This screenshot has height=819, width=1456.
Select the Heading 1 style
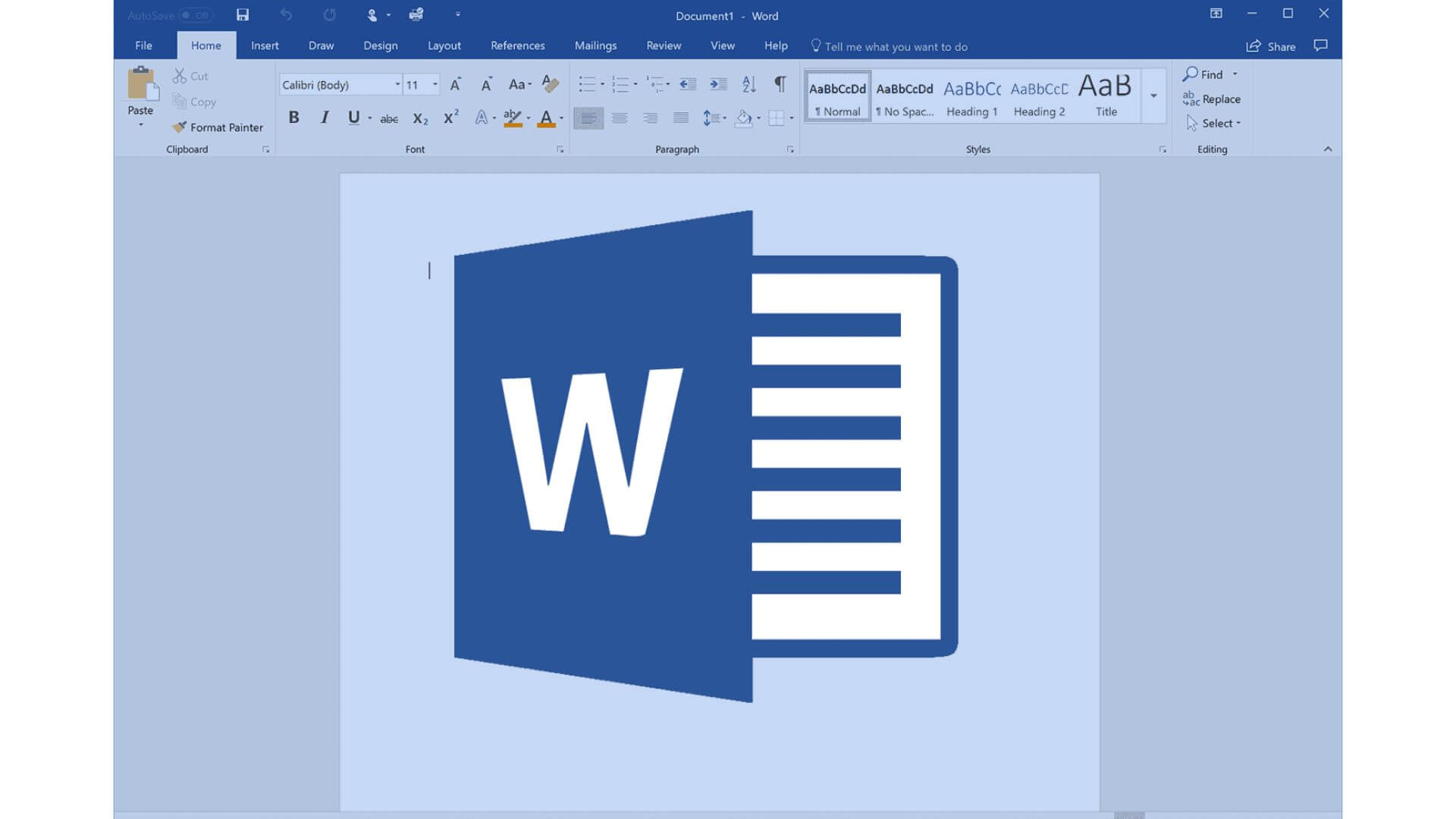click(x=971, y=96)
